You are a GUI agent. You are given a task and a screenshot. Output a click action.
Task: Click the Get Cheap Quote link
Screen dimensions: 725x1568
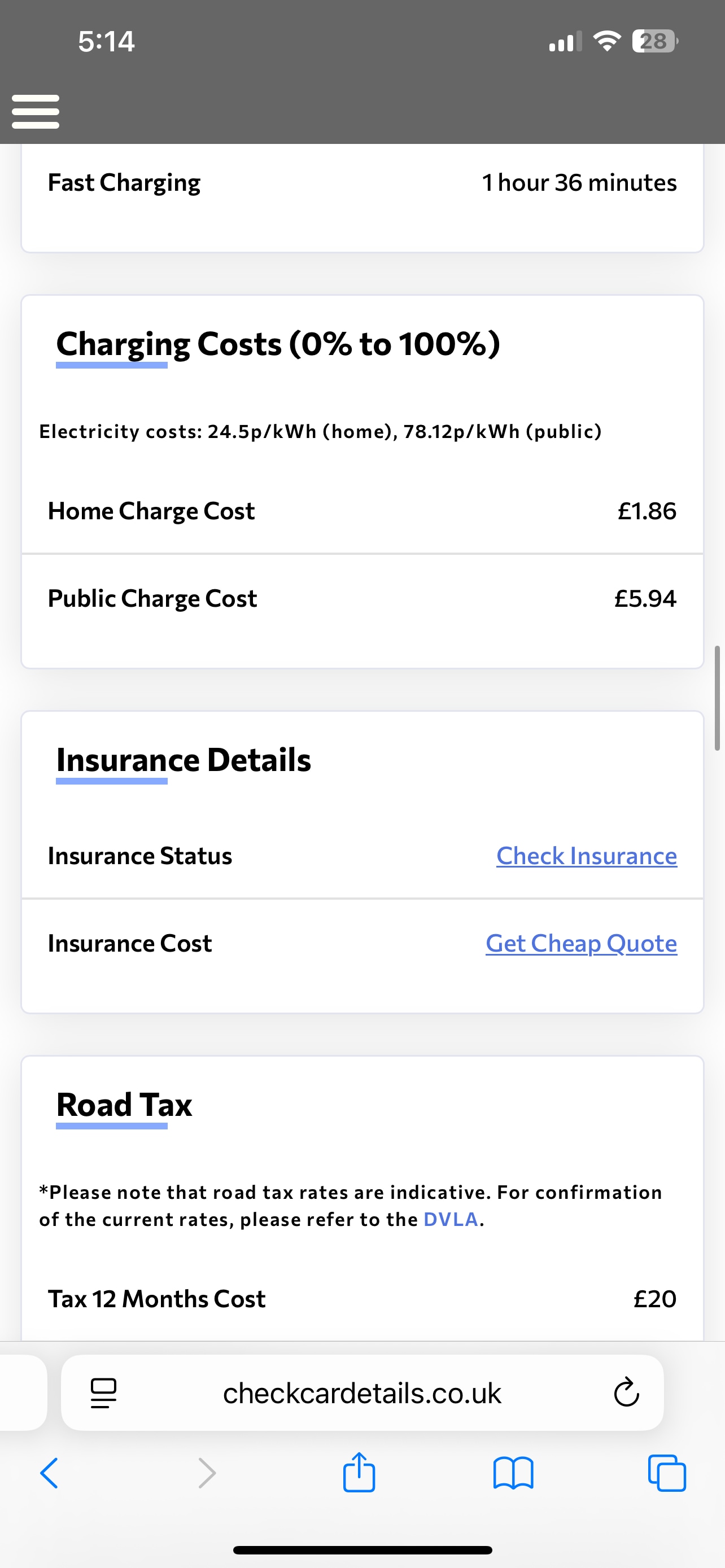tap(580, 944)
